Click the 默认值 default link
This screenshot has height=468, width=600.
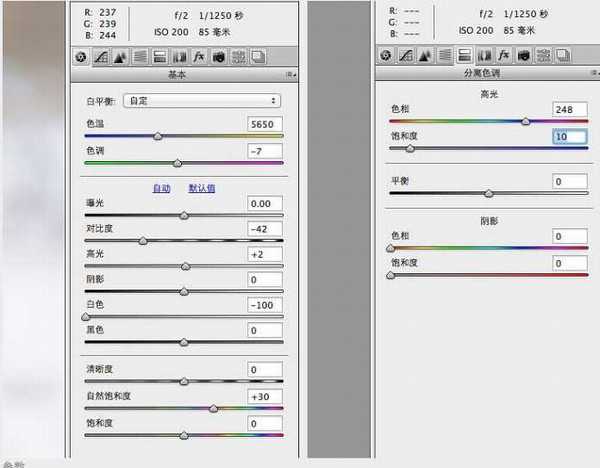click(x=202, y=188)
